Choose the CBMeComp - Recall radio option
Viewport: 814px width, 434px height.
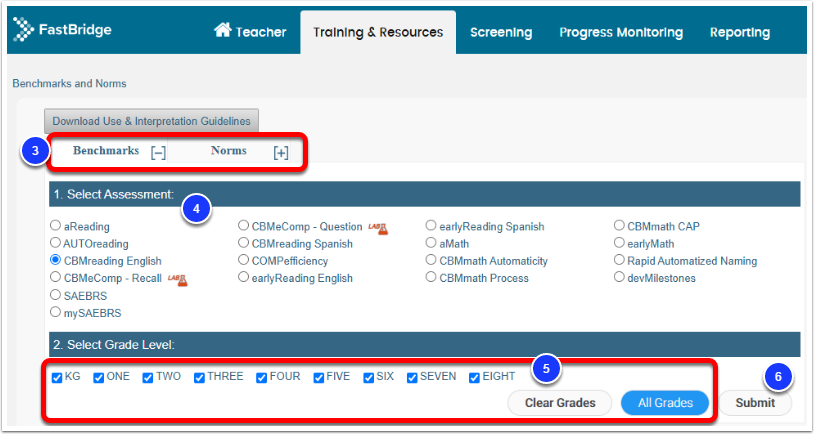pos(55,277)
